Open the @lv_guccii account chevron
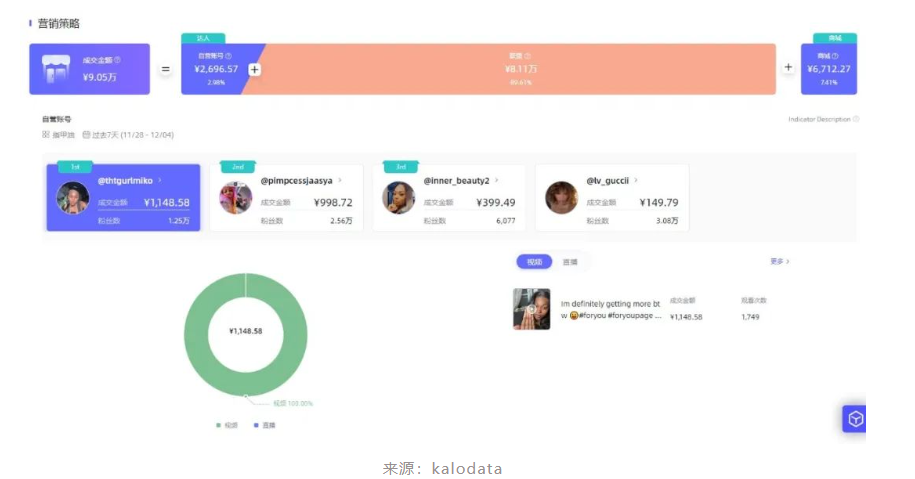Viewport: 915px width, 479px height. (635, 180)
